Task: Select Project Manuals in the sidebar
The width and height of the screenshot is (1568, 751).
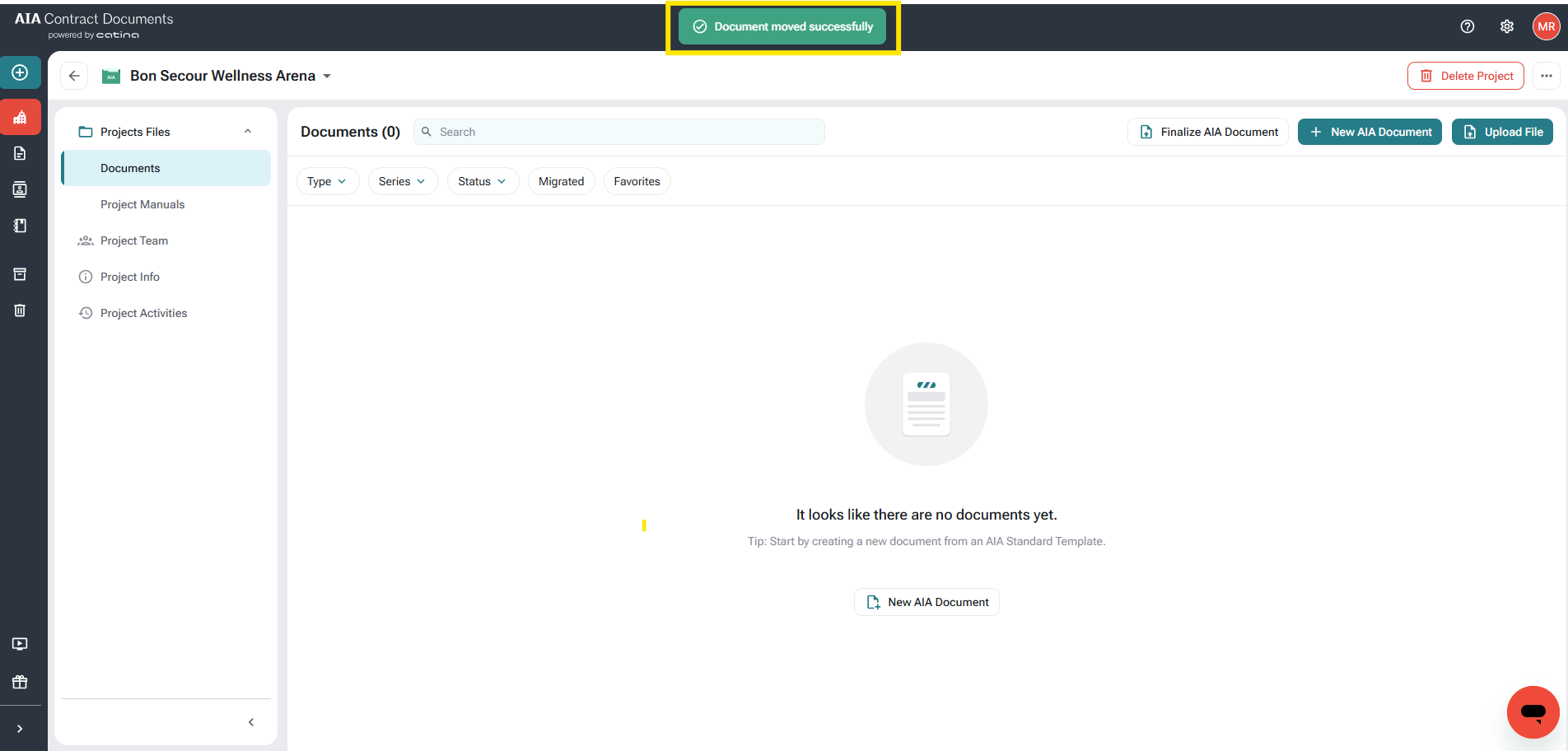Action: tap(142, 204)
